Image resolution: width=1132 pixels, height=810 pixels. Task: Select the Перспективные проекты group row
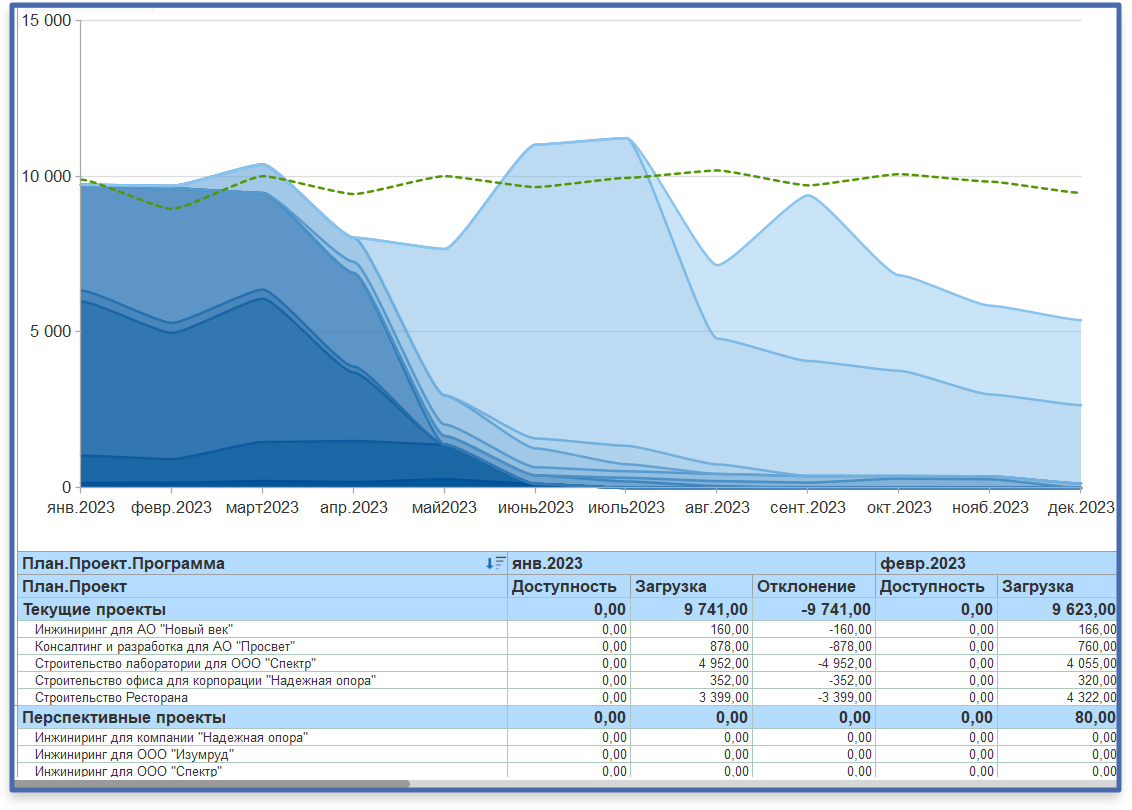tap(567, 718)
